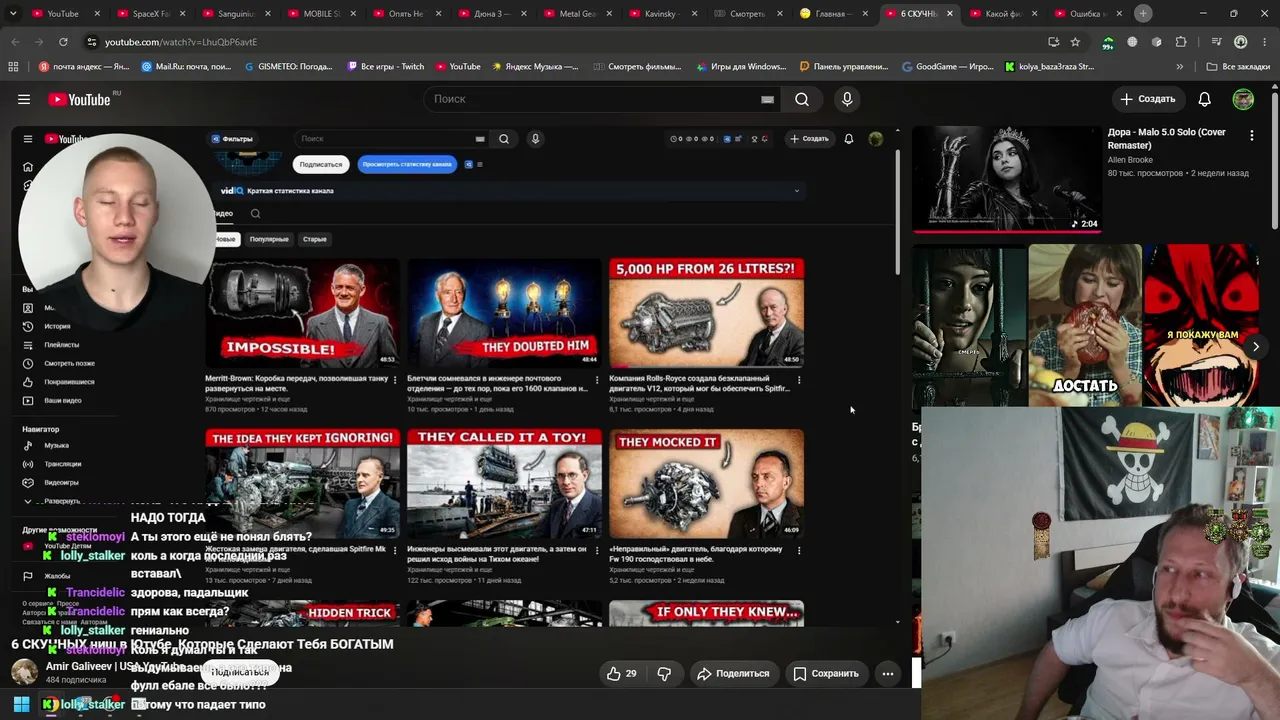The height and width of the screenshot is (720, 1280).
Task: Click the THEY MOCKED IT thumbnail
Action: tap(706, 483)
